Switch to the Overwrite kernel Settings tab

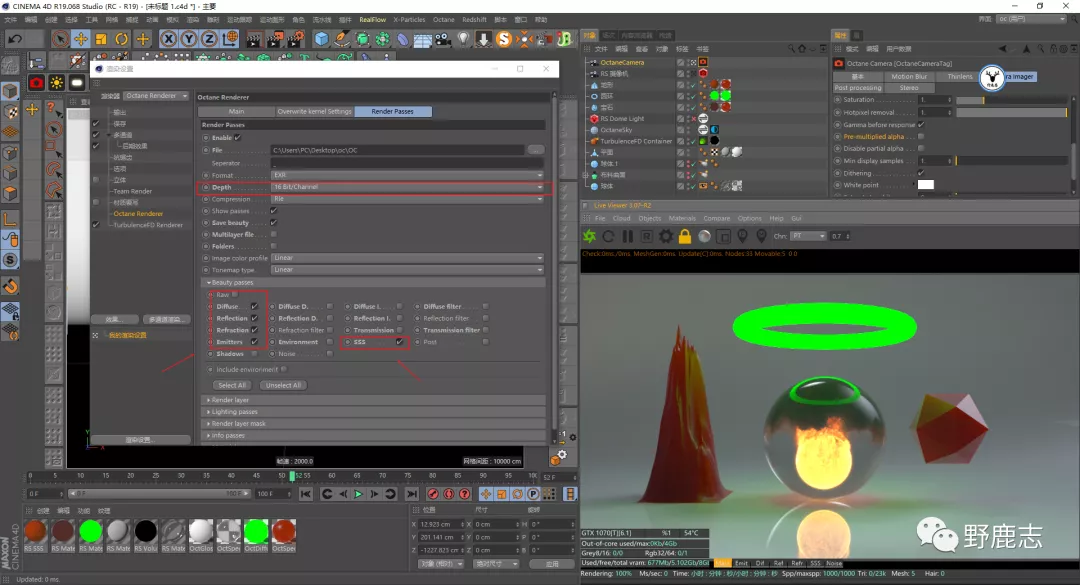coord(314,112)
